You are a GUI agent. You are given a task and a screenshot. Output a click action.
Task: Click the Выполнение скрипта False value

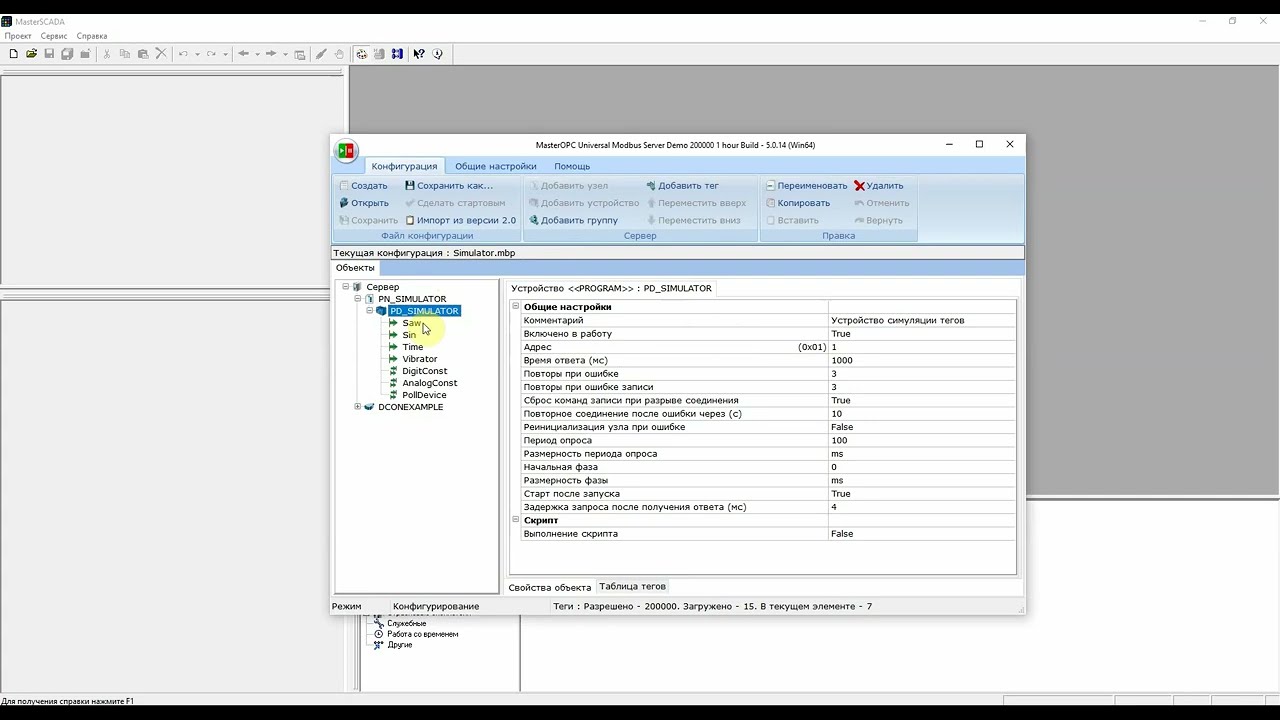click(x=922, y=534)
